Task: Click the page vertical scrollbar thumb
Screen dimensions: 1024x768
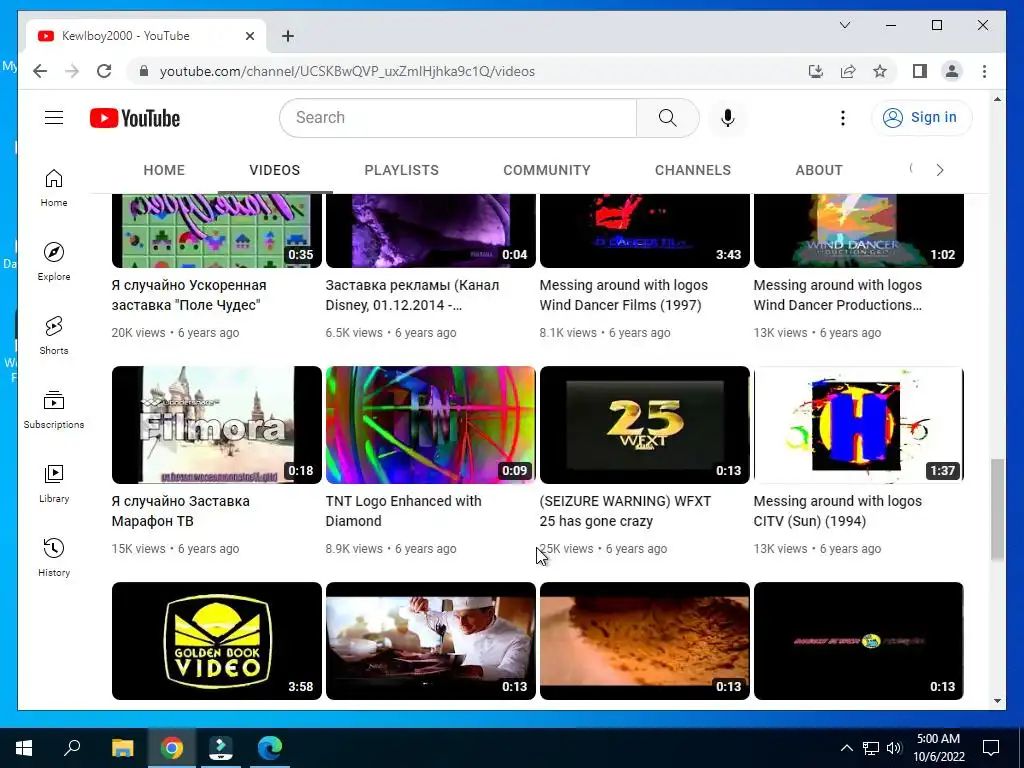Action: point(997,509)
